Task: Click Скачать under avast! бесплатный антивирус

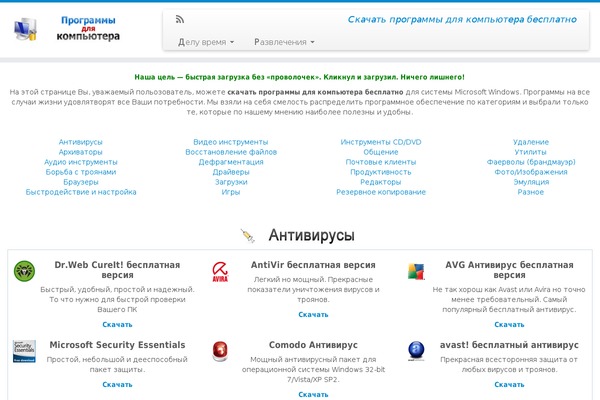Action: [x=509, y=384]
